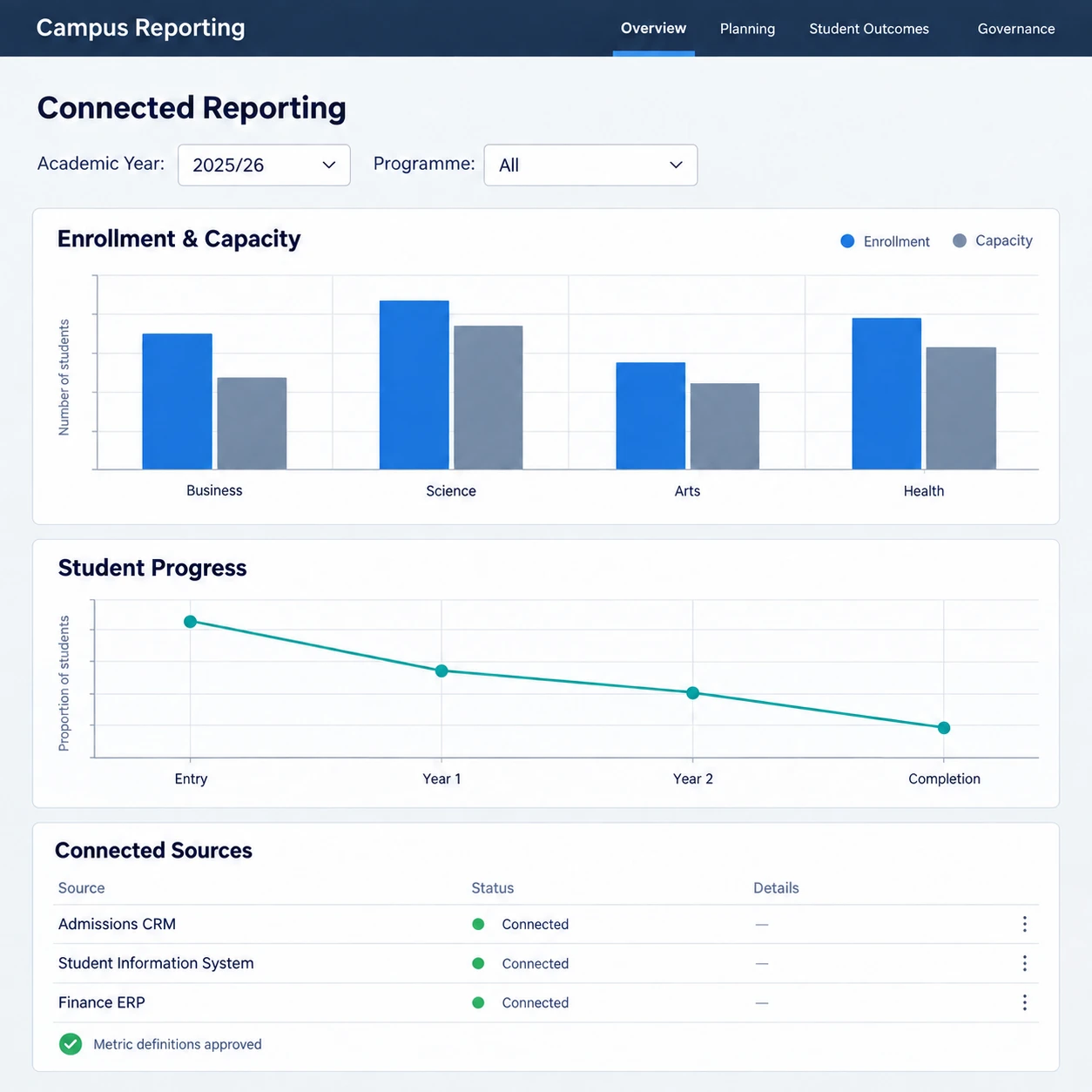Toggle the Capacity legend series
1092x1092 pixels.
point(993,240)
